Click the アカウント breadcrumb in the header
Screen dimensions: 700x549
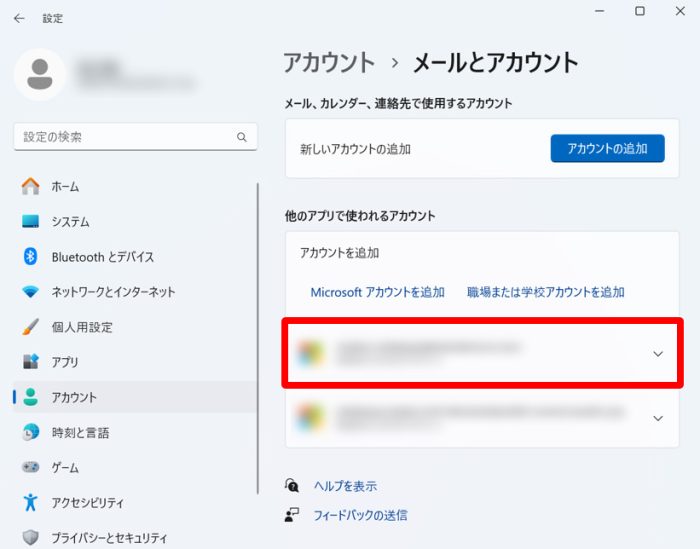click(329, 62)
